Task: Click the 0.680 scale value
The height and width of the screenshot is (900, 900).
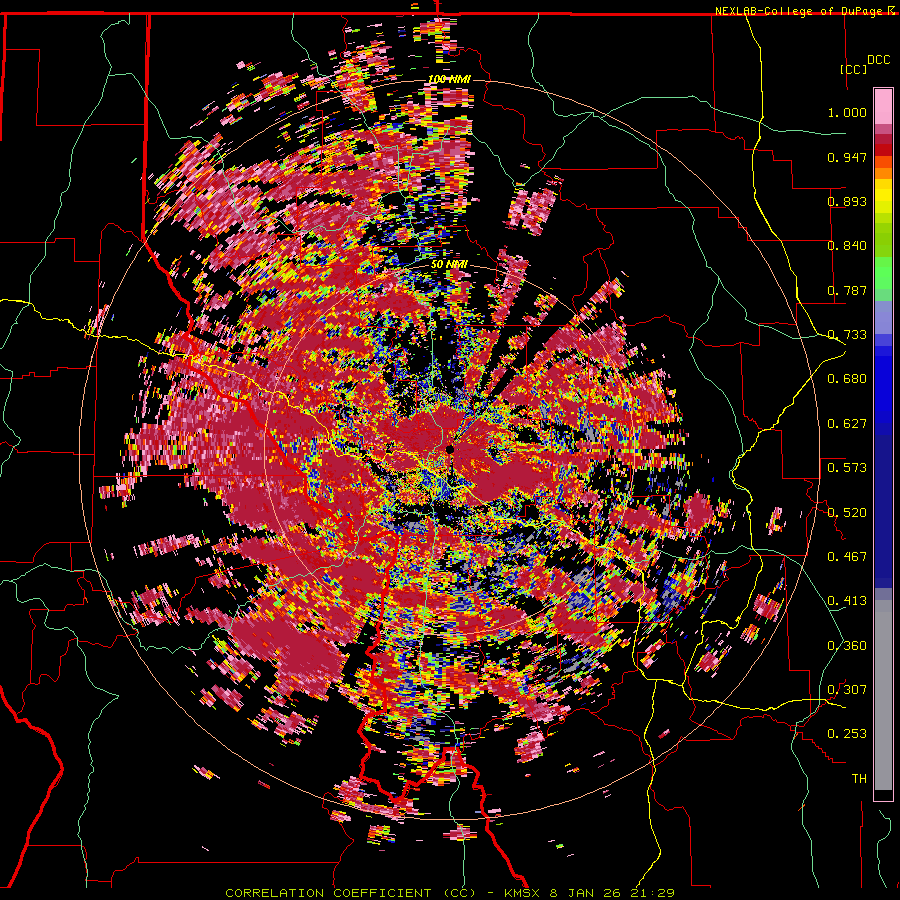Action: tap(847, 379)
